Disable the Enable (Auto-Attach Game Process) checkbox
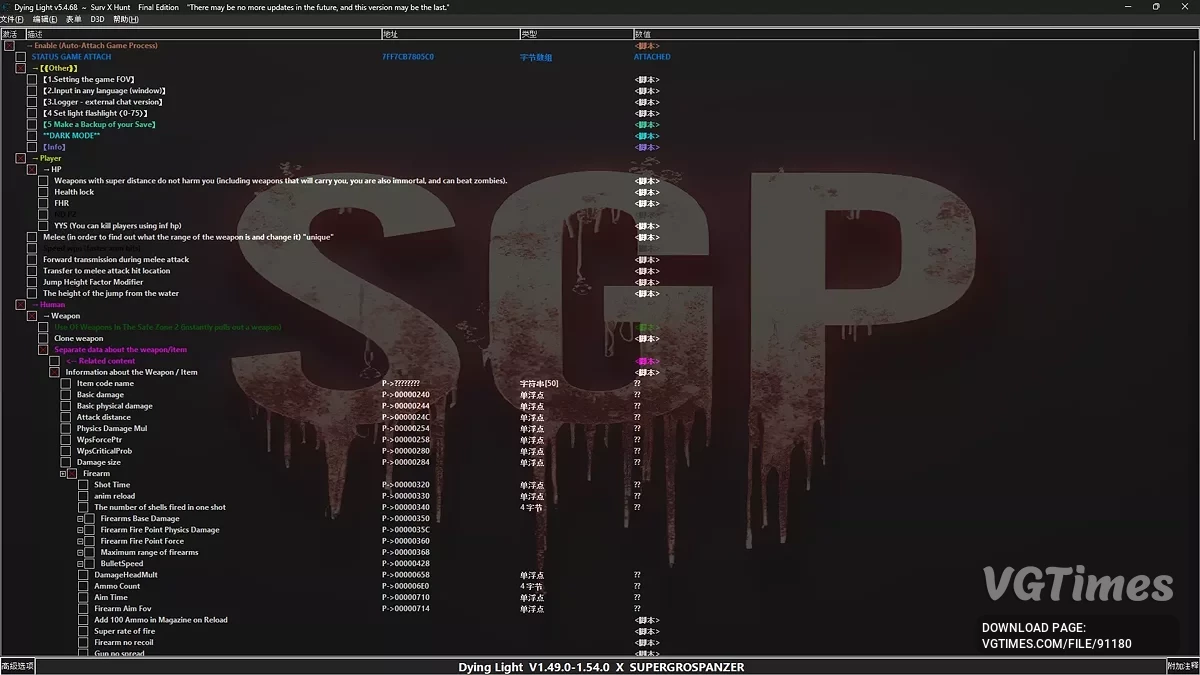Screen dimensions: 1200x675 [9, 45]
